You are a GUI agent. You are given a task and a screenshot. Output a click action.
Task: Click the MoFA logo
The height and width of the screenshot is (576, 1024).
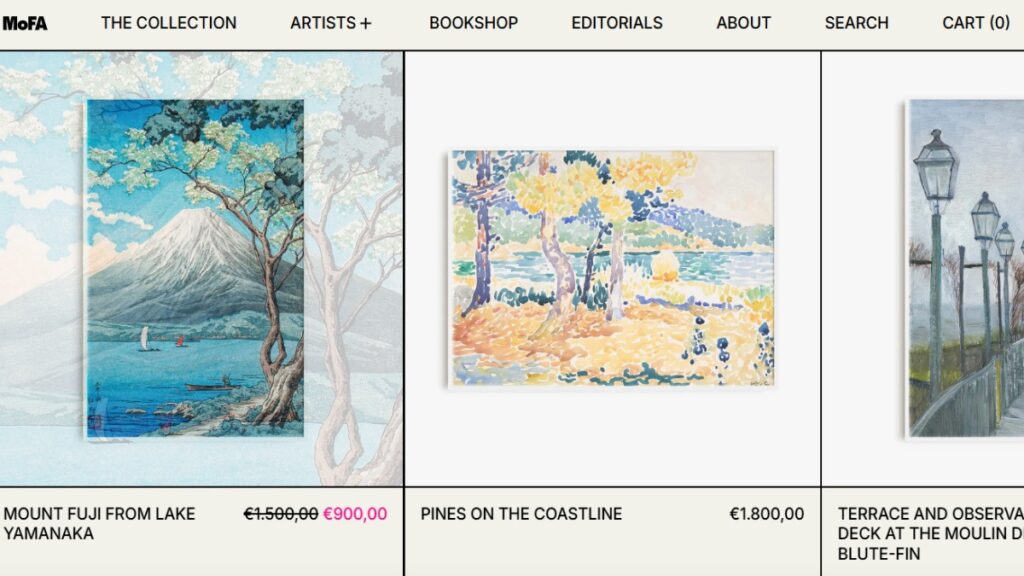pyautogui.click(x=25, y=24)
